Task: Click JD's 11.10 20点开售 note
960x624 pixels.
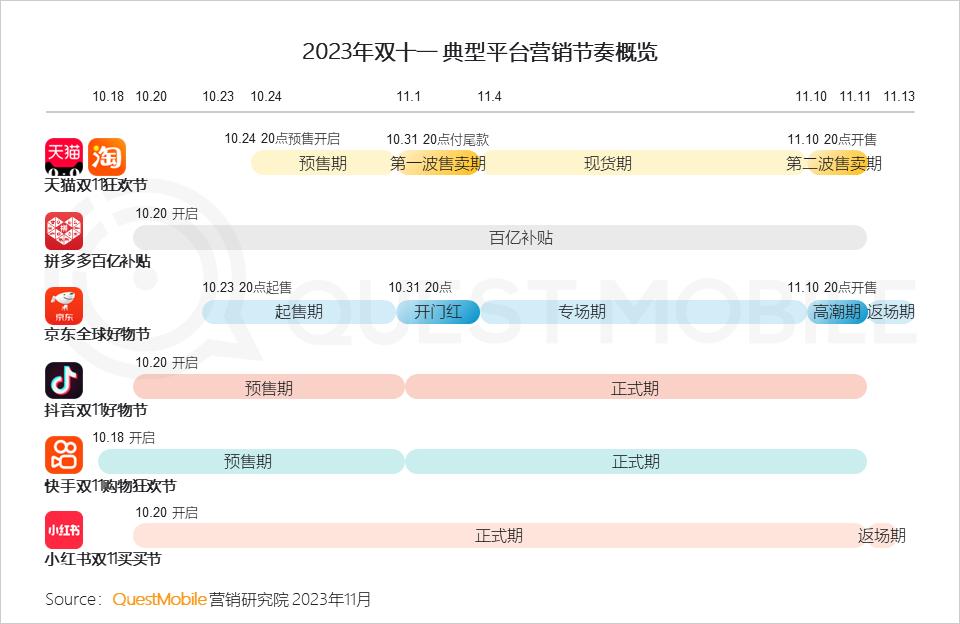Action: point(832,287)
